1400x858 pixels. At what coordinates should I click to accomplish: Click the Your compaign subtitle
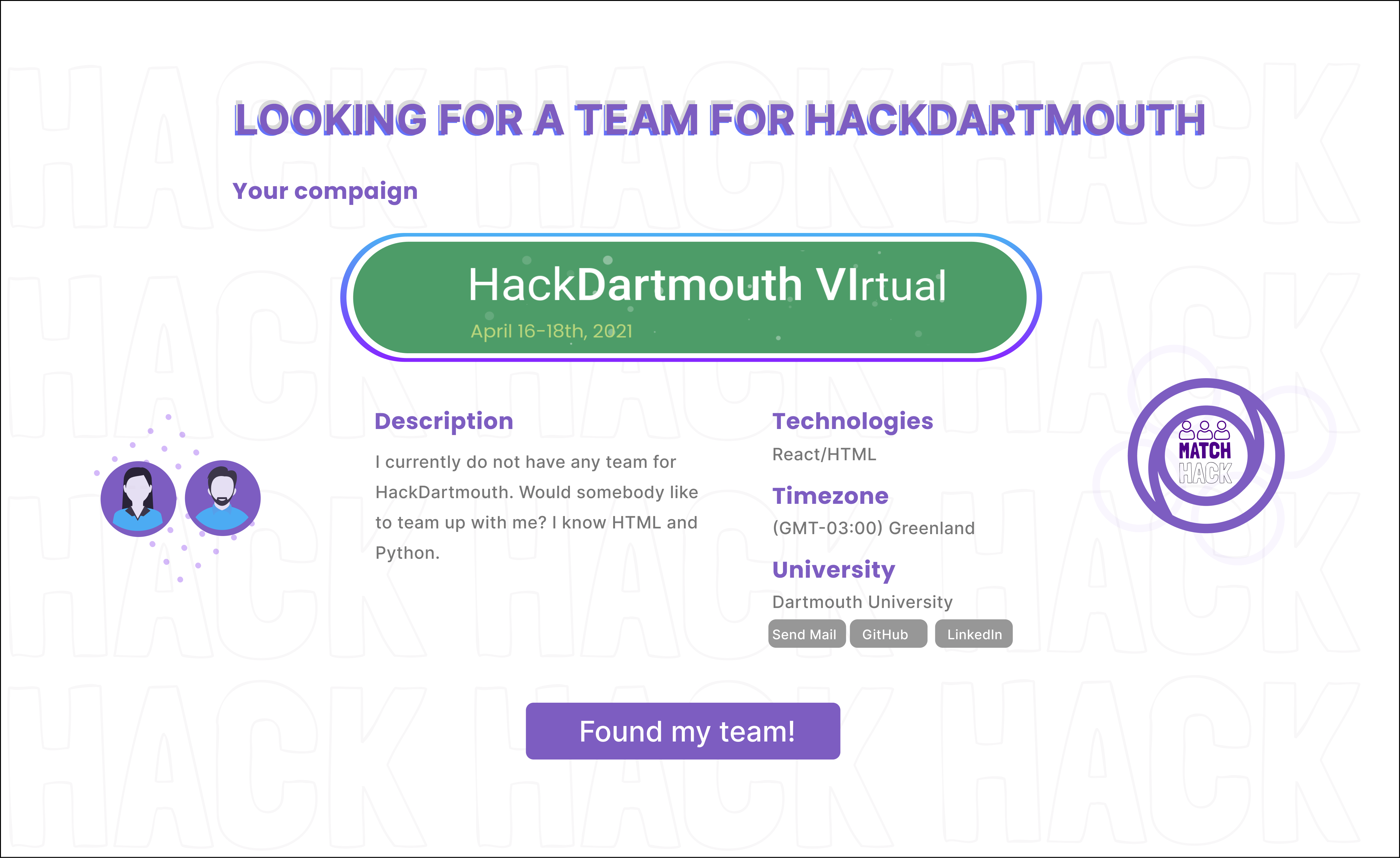tap(325, 192)
